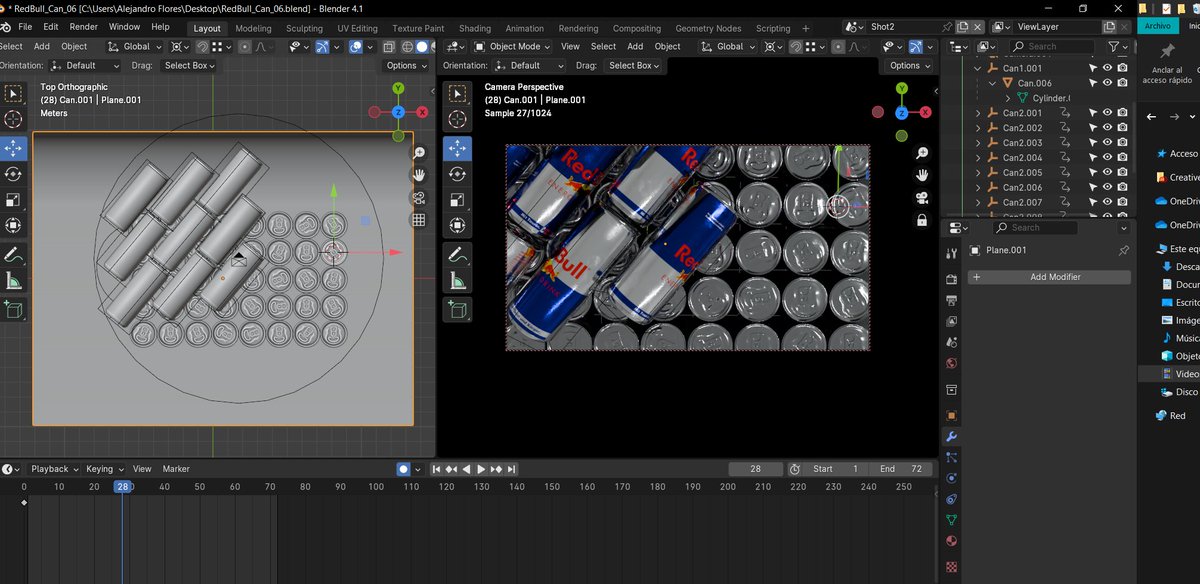Toggle auto keying record button in timeline

tap(403, 468)
